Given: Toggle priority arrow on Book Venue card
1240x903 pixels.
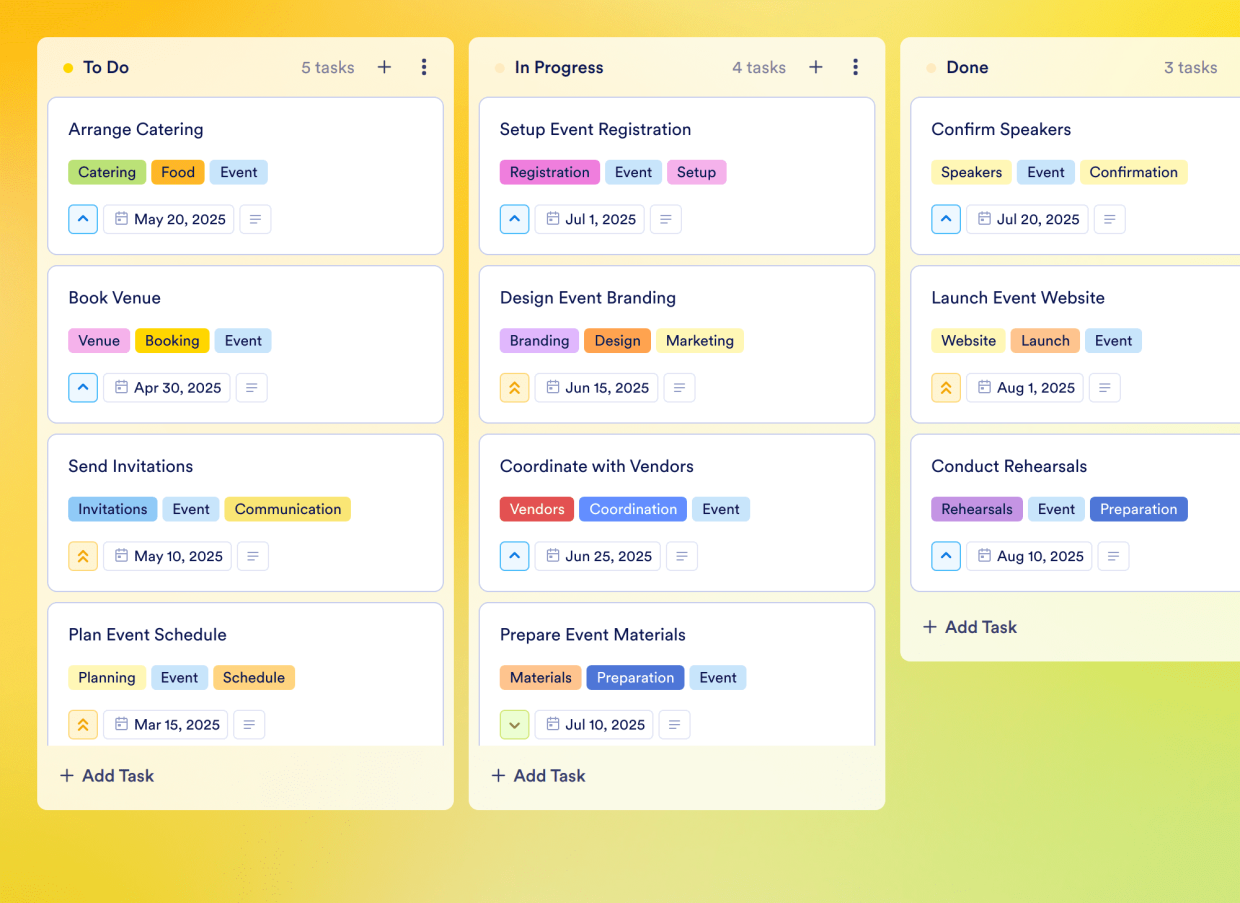Looking at the screenshot, I should pyautogui.click(x=83, y=388).
